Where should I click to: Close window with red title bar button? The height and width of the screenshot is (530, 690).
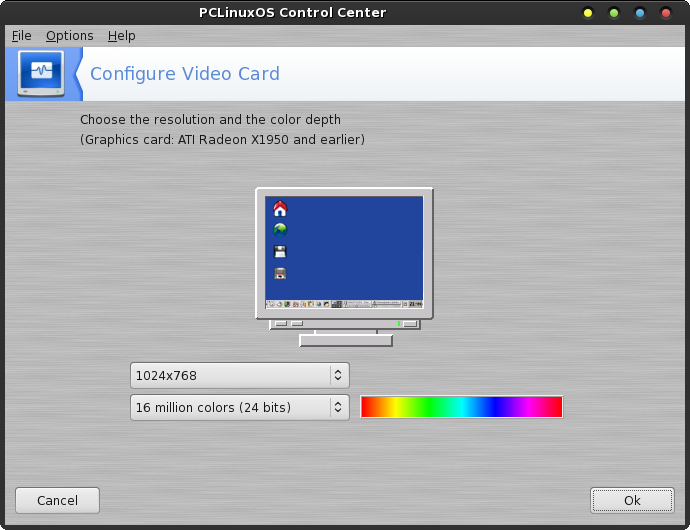(x=666, y=13)
